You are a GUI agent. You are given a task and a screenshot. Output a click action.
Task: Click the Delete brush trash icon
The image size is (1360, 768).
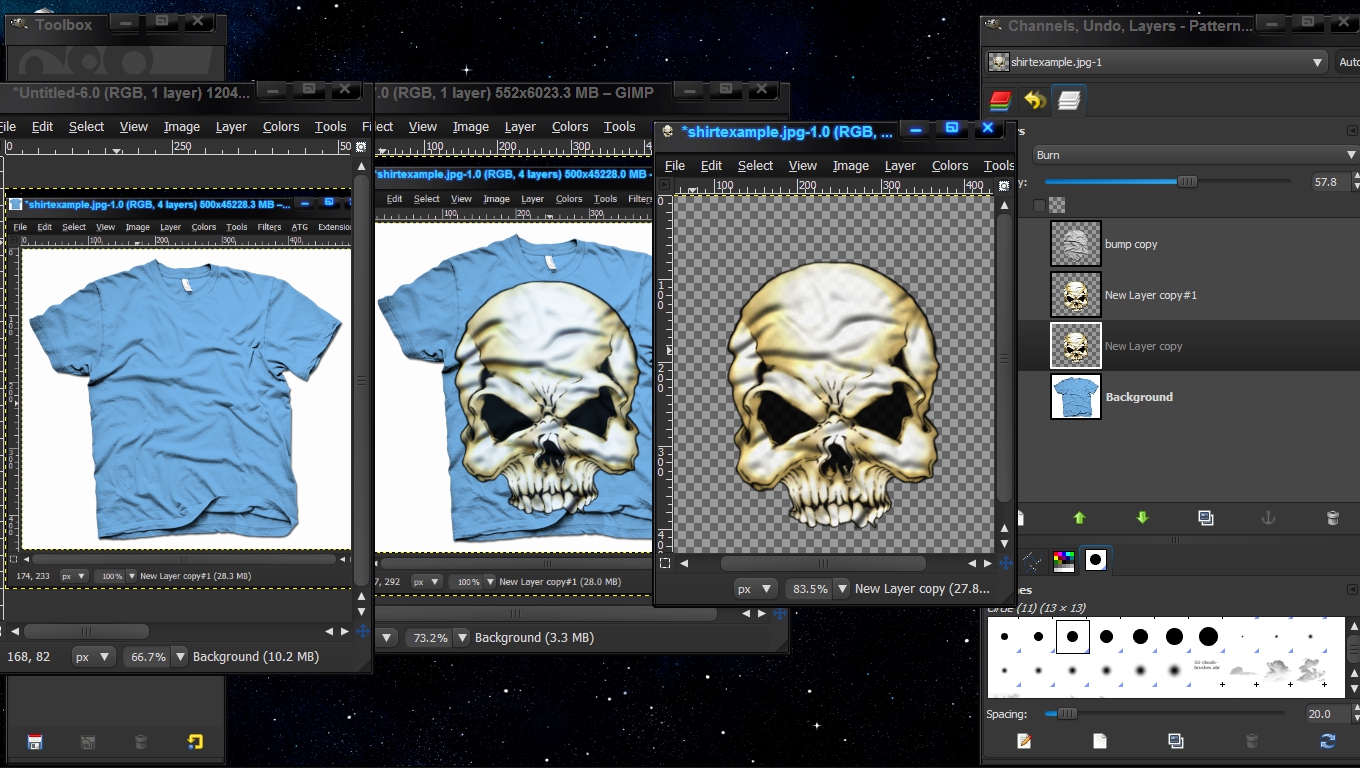[1252, 741]
